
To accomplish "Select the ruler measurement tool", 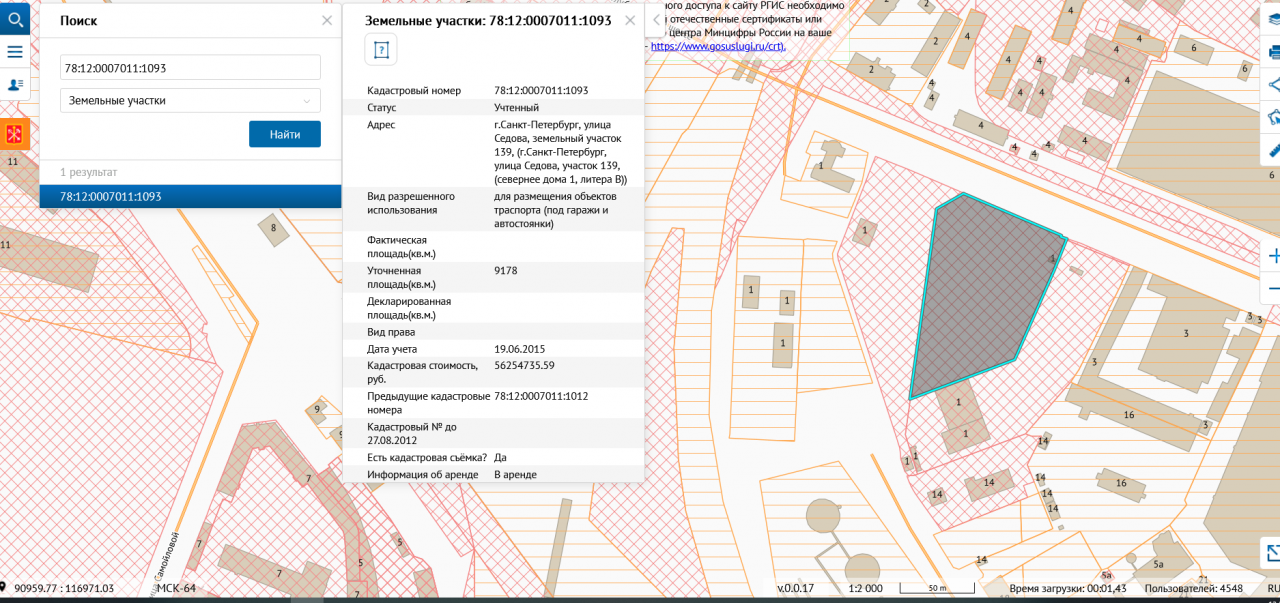I will [1273, 152].
